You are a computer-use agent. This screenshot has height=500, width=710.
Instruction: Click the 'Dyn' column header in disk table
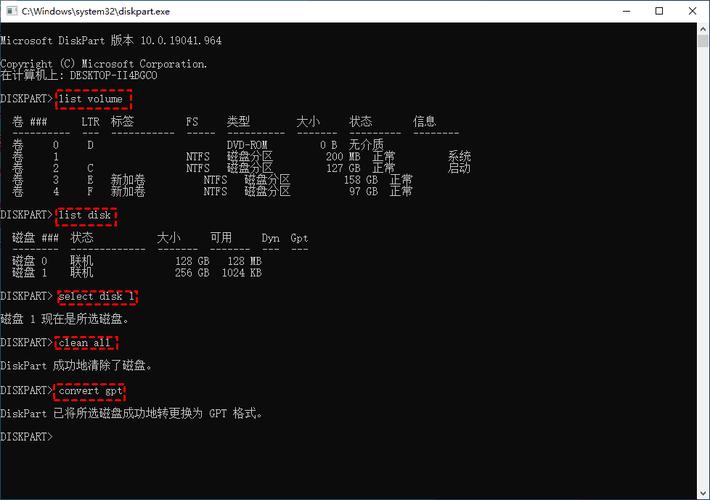click(x=270, y=238)
